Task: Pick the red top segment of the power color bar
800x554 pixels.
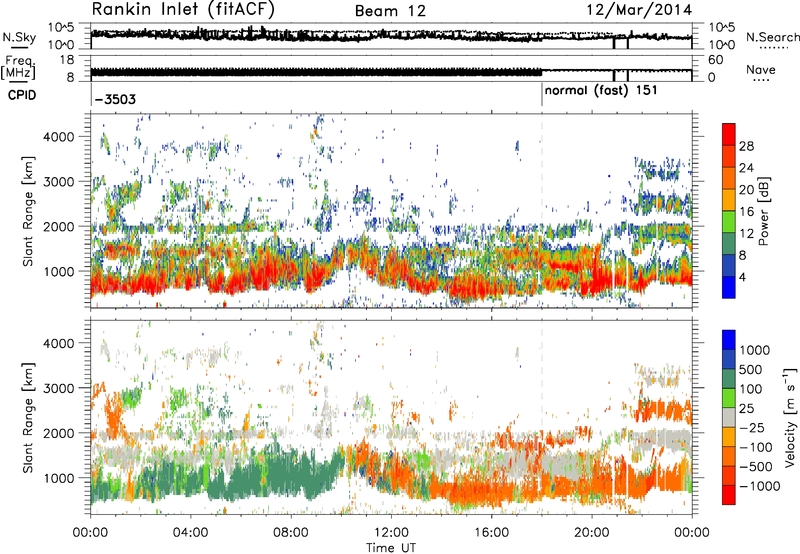Action: [729, 135]
